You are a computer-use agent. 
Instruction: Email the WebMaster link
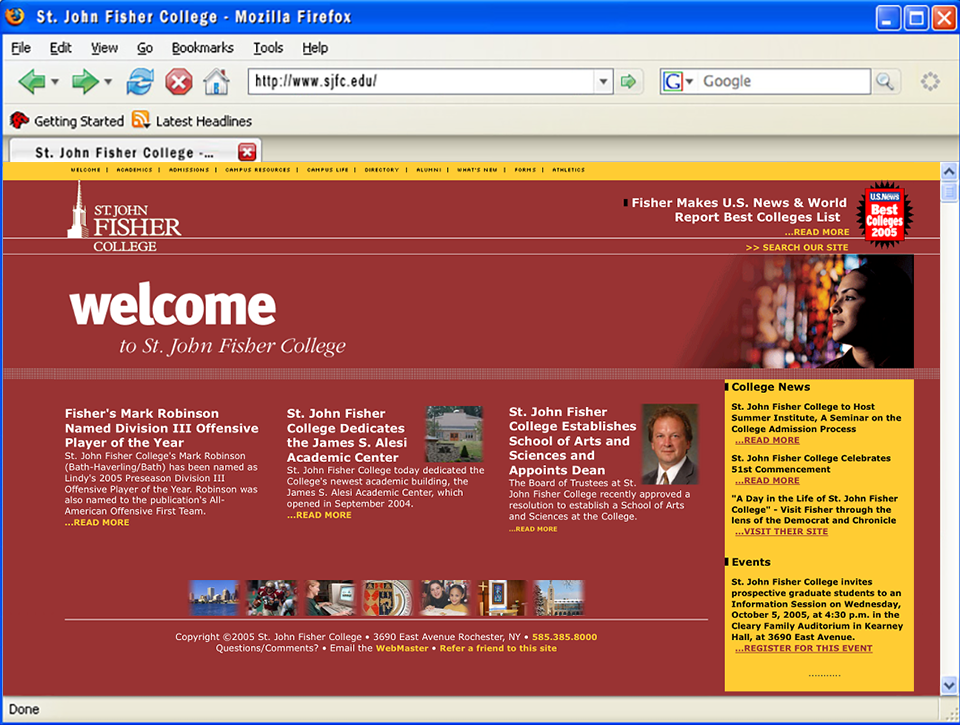402,648
